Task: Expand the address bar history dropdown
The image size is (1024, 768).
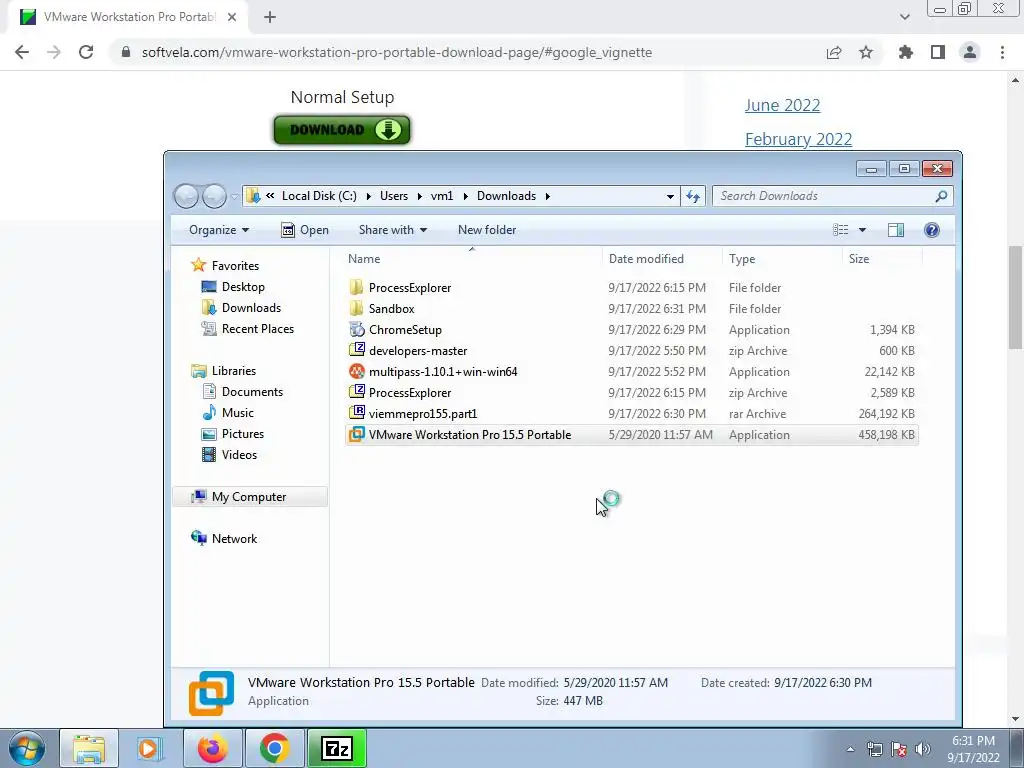Action: (x=670, y=196)
